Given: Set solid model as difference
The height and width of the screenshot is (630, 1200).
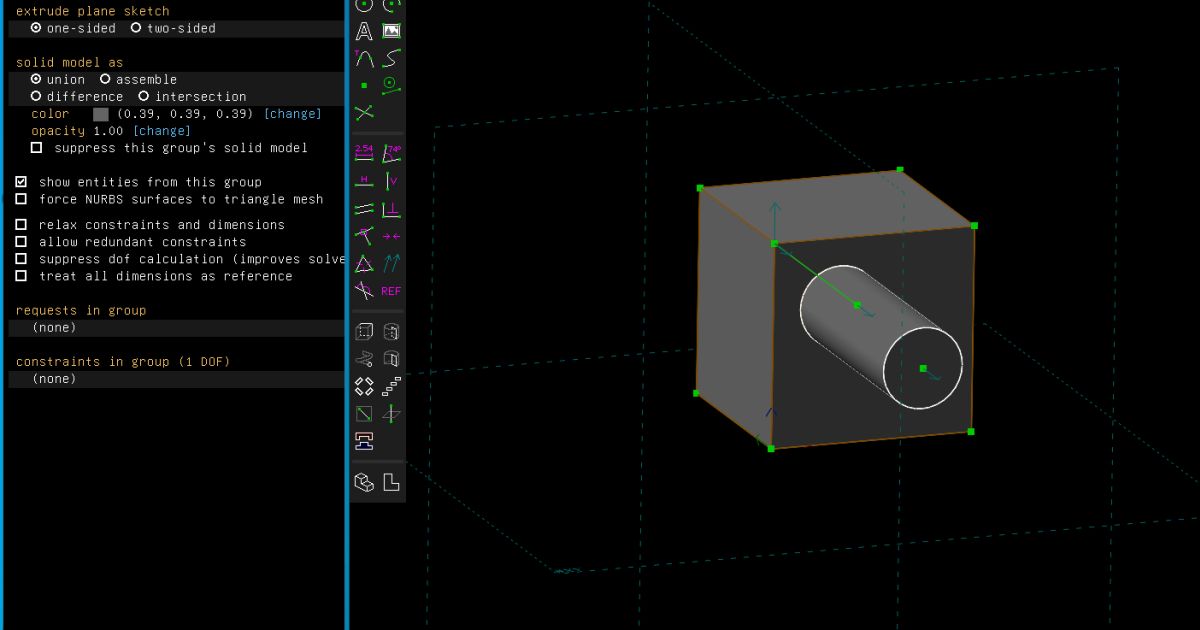Looking at the screenshot, I should click(77, 96).
